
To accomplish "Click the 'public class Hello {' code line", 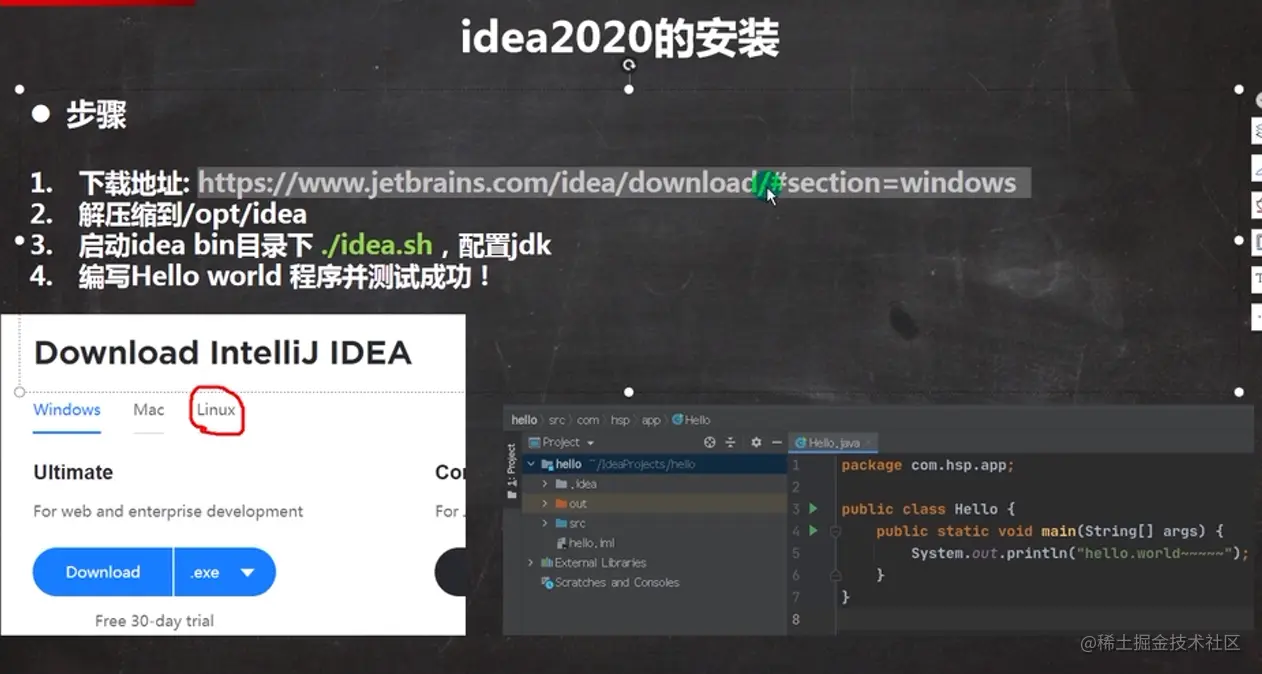I will pos(928,509).
